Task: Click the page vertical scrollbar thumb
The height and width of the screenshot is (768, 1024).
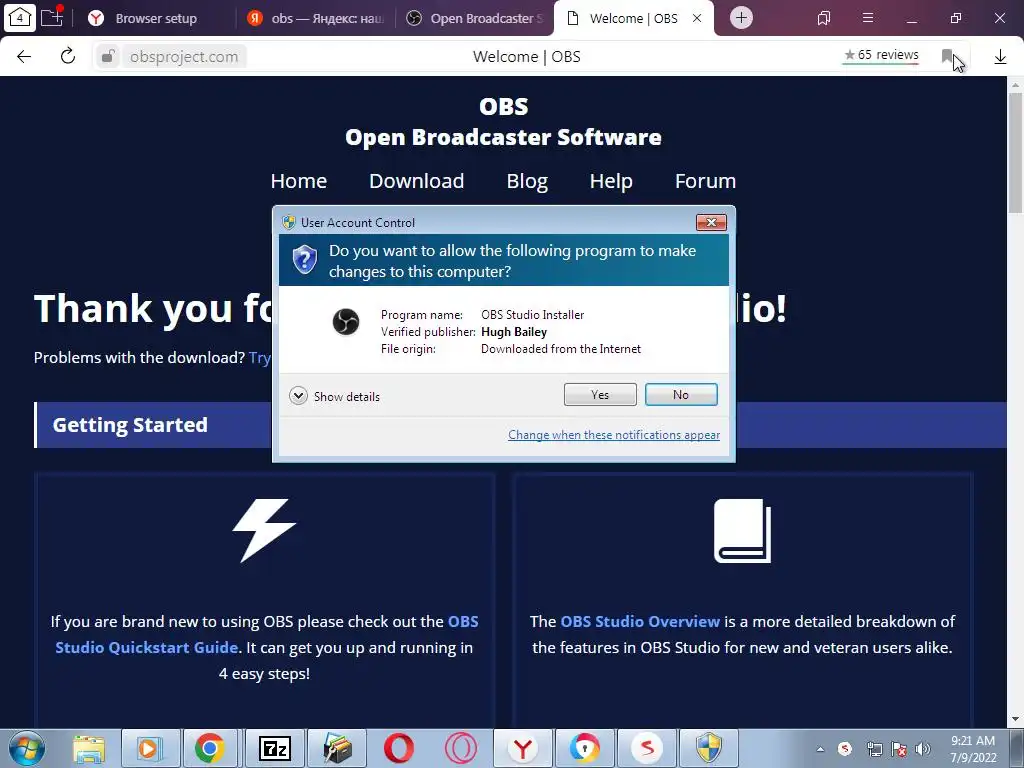Action: click(1015, 152)
